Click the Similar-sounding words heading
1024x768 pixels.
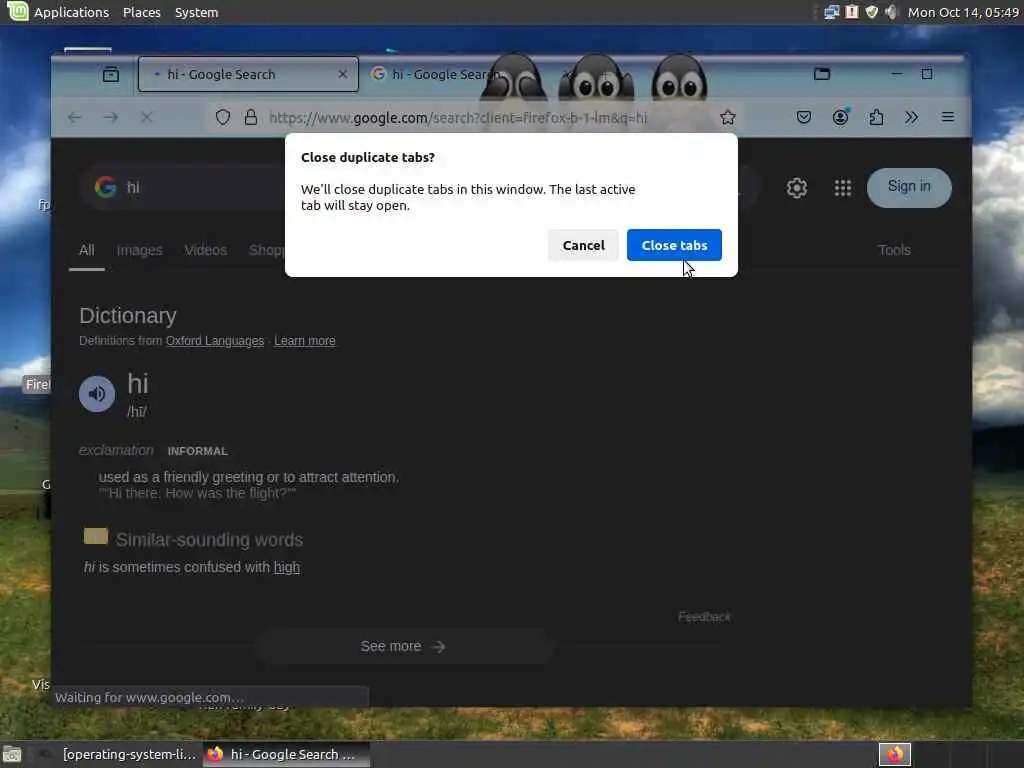tap(210, 540)
